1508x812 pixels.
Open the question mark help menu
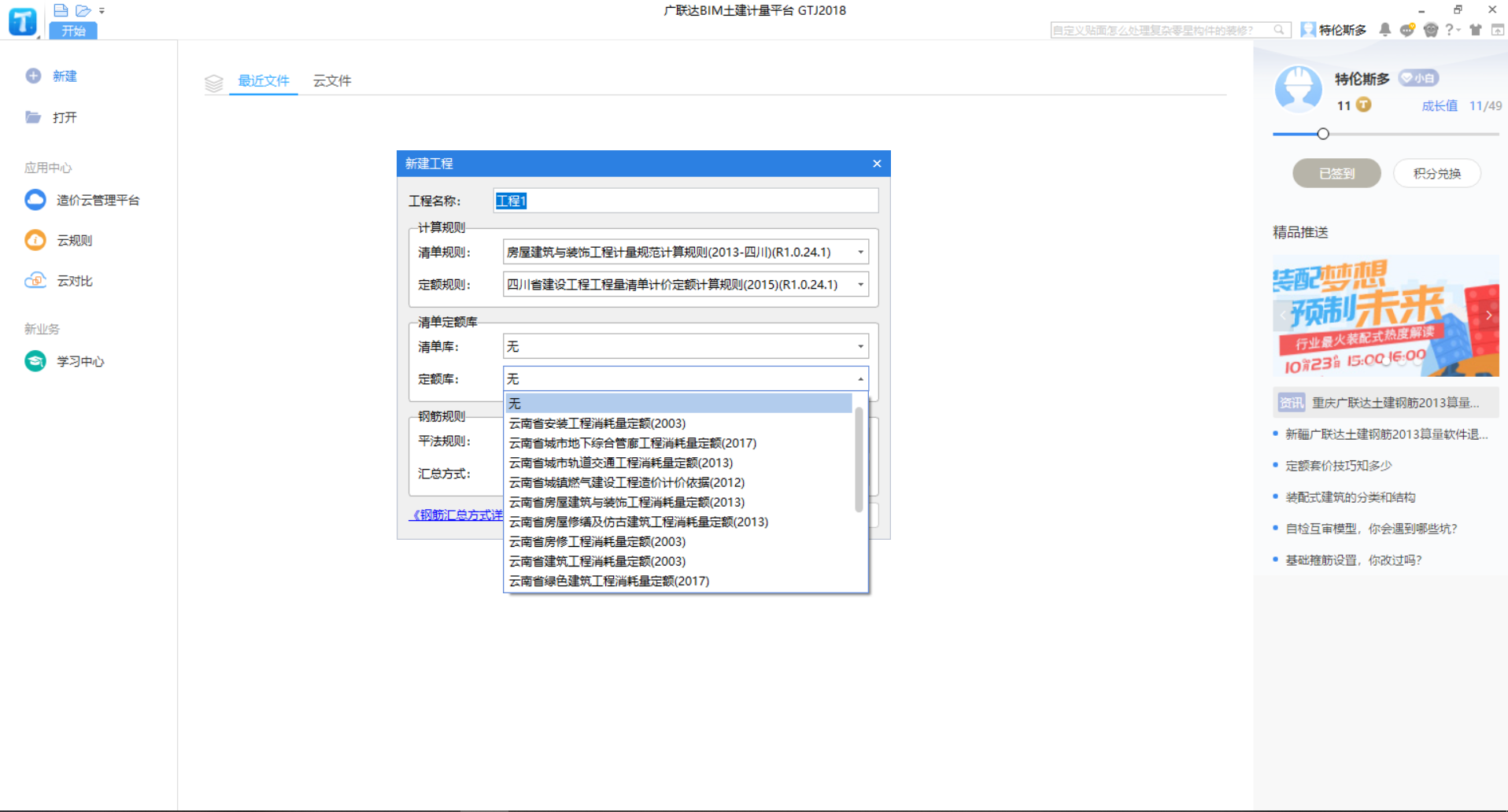[1452, 30]
